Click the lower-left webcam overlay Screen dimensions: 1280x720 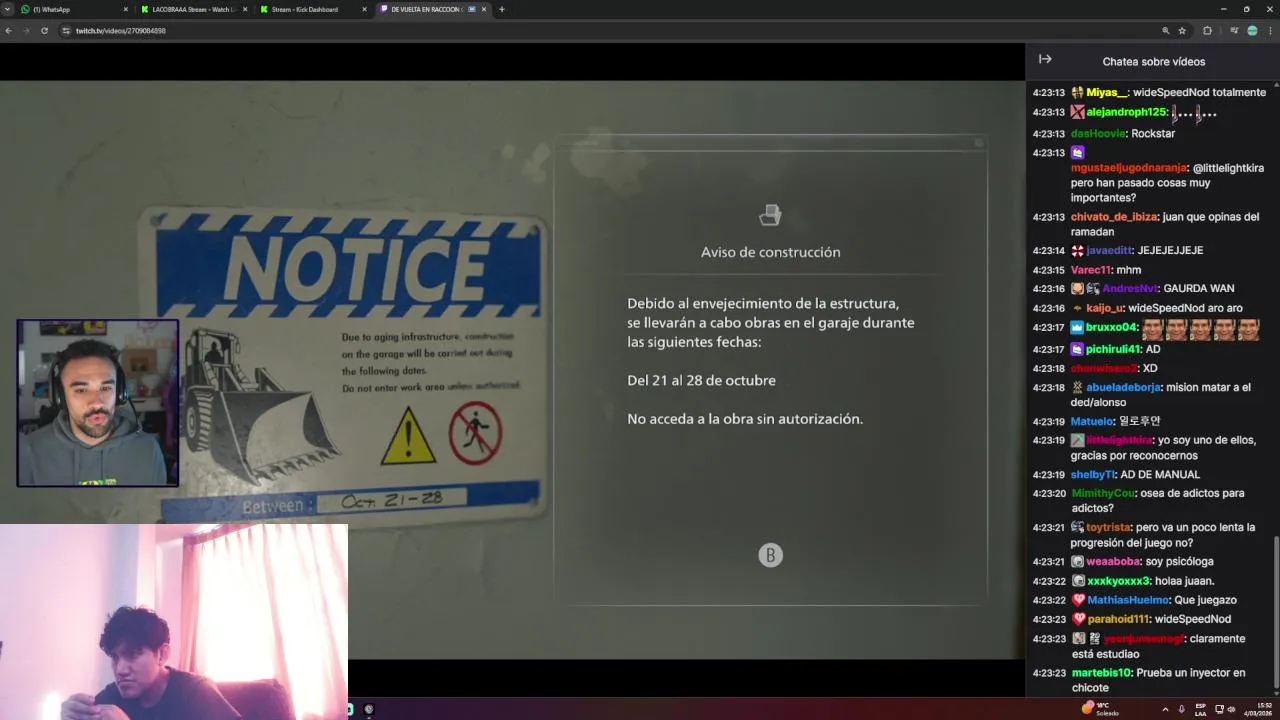click(x=174, y=621)
